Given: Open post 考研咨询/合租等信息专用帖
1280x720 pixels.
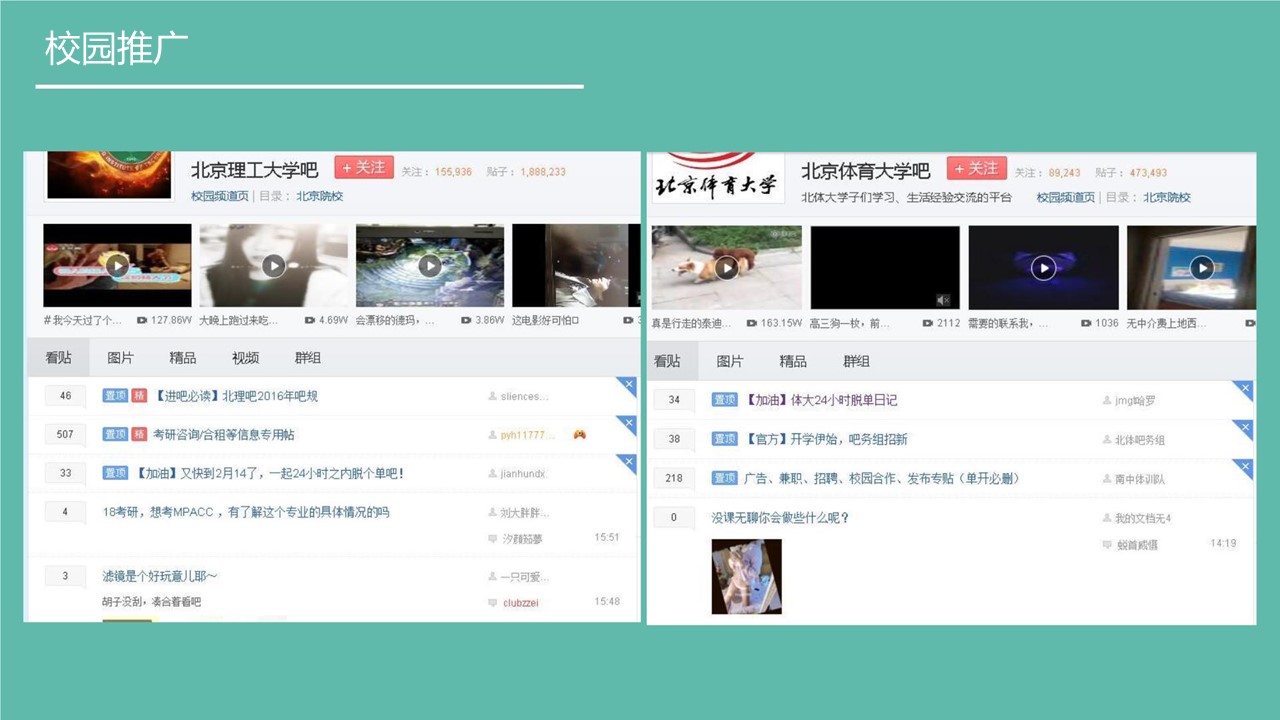Looking at the screenshot, I should [223, 435].
